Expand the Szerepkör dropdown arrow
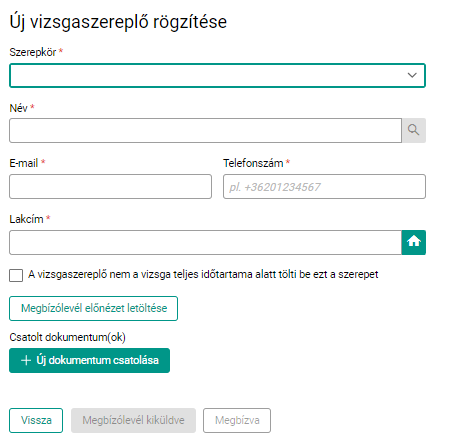 pos(412,75)
